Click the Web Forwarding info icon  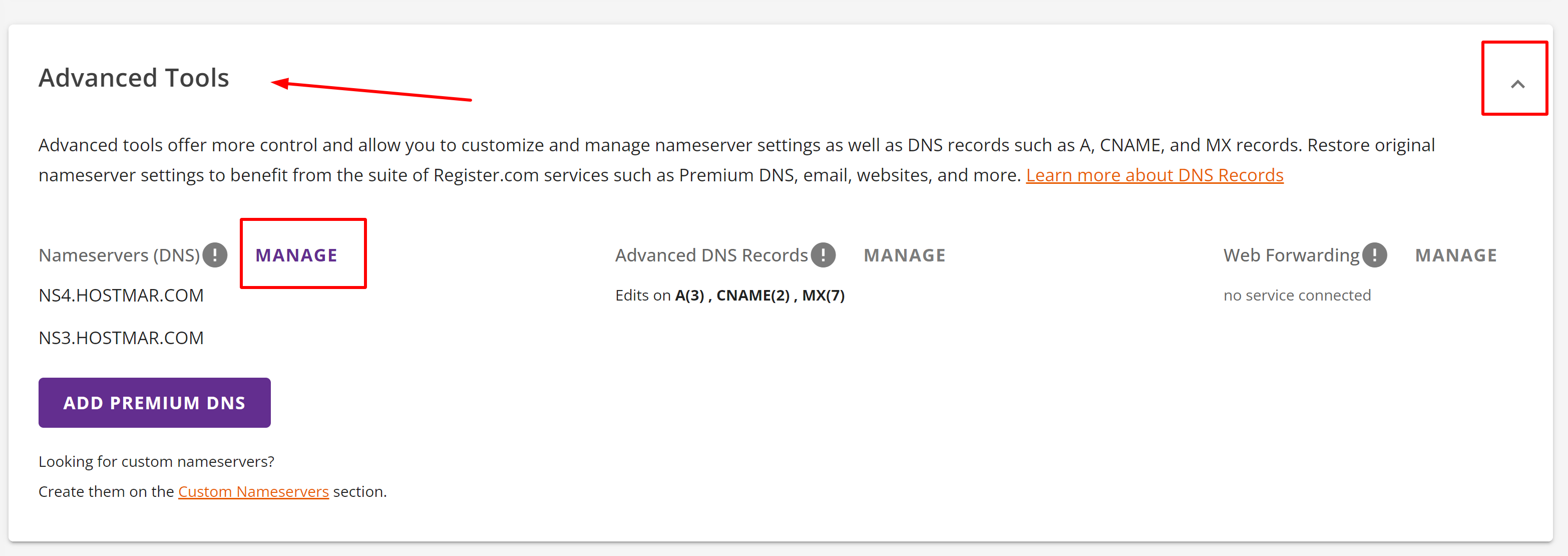(x=1374, y=255)
